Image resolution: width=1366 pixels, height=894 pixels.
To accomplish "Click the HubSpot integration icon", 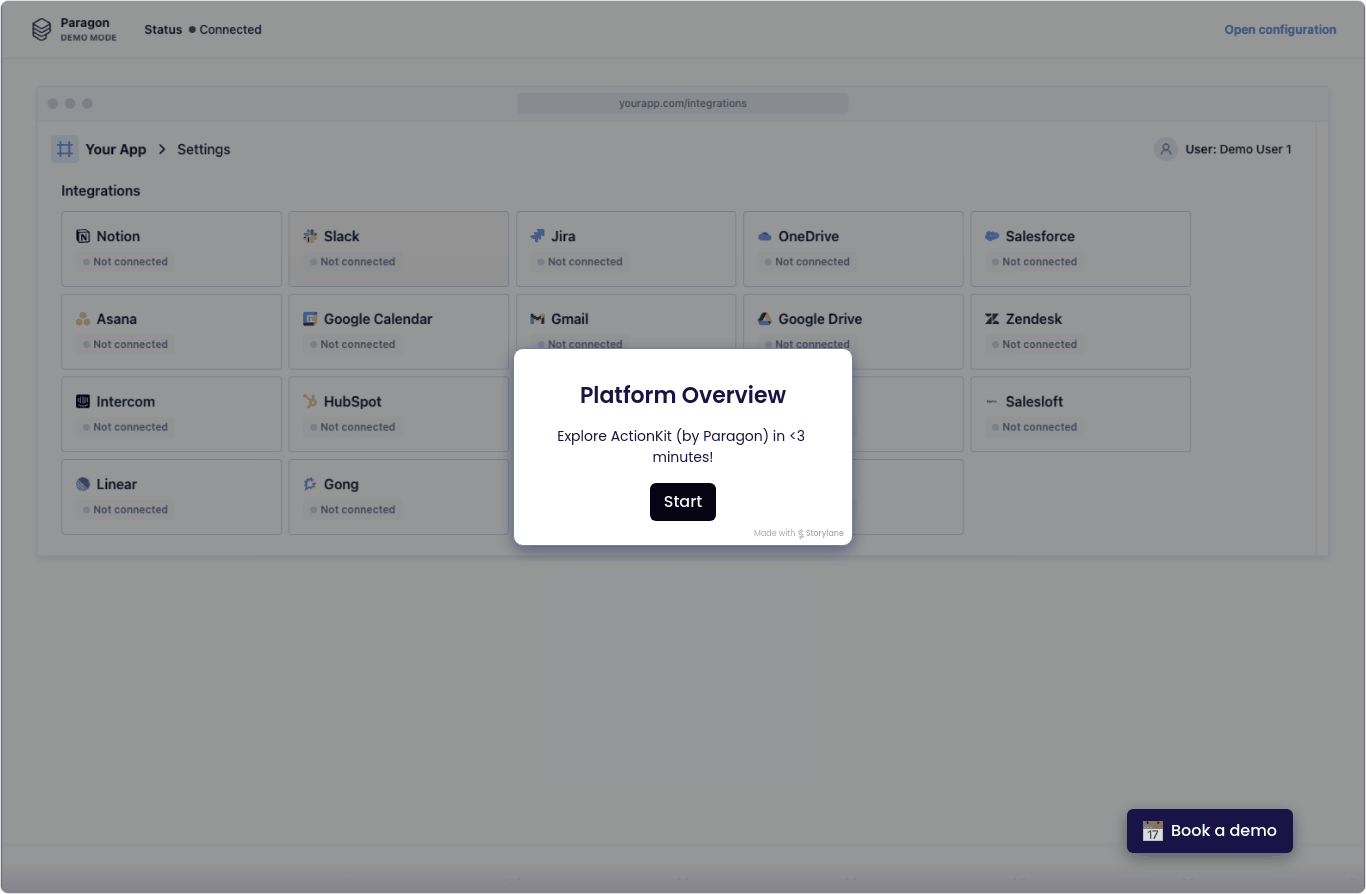I will click(x=310, y=402).
